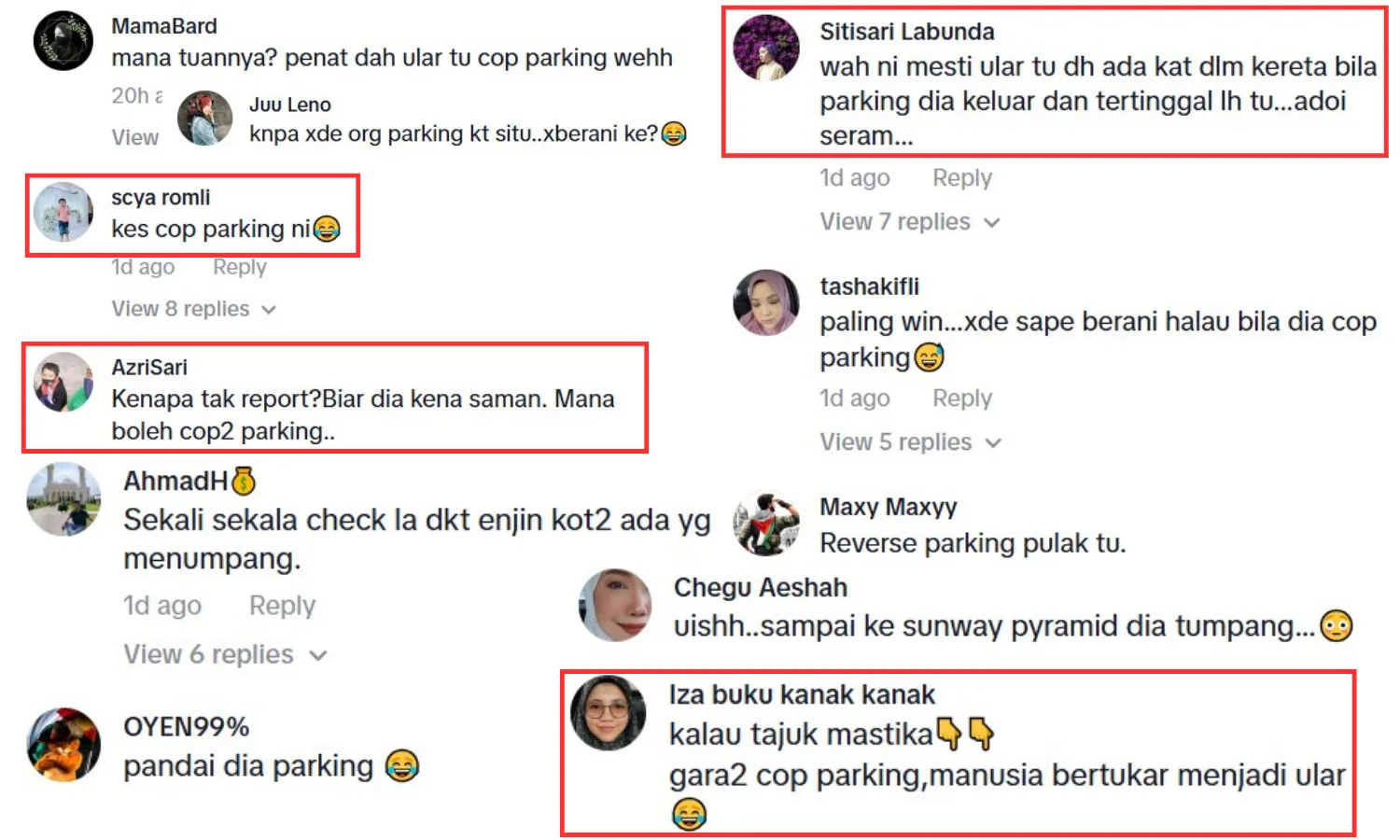Expand View 7 replies under Sitisari Labunda
This screenshot has height=840, width=1400.
909,222
